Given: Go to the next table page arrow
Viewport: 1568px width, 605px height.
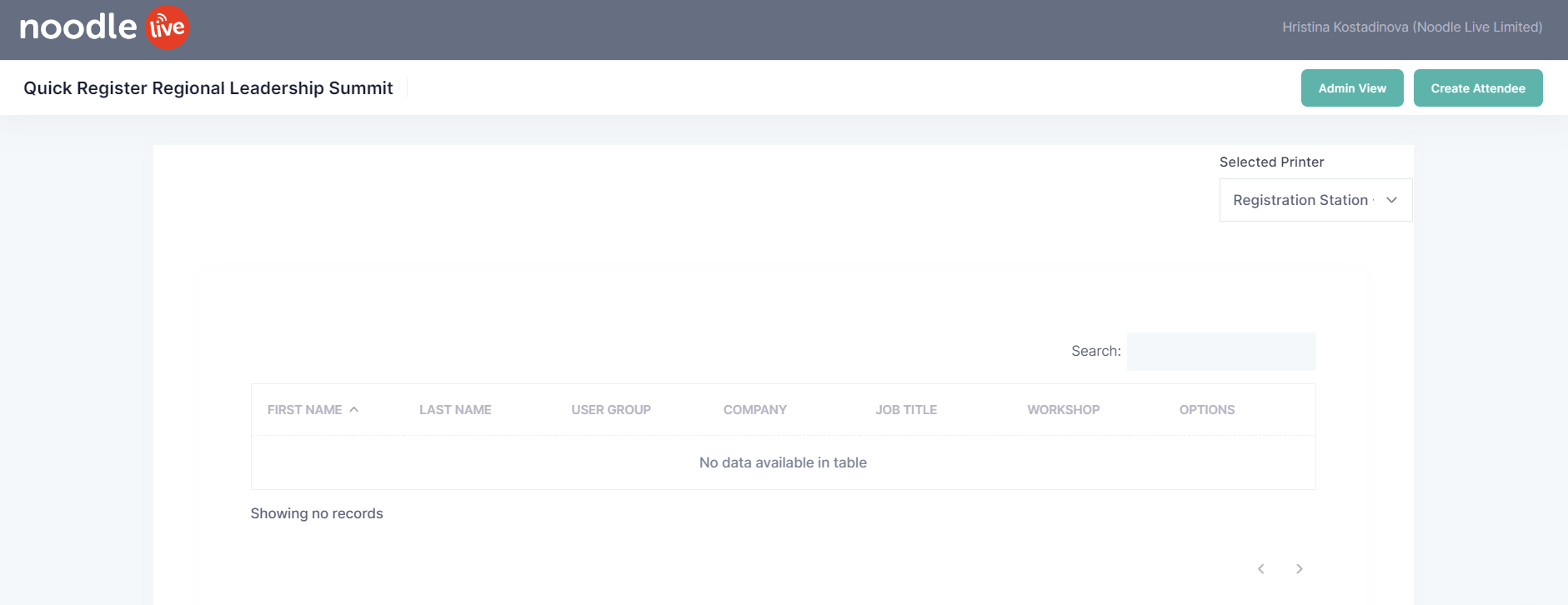Looking at the screenshot, I should coord(1299,568).
